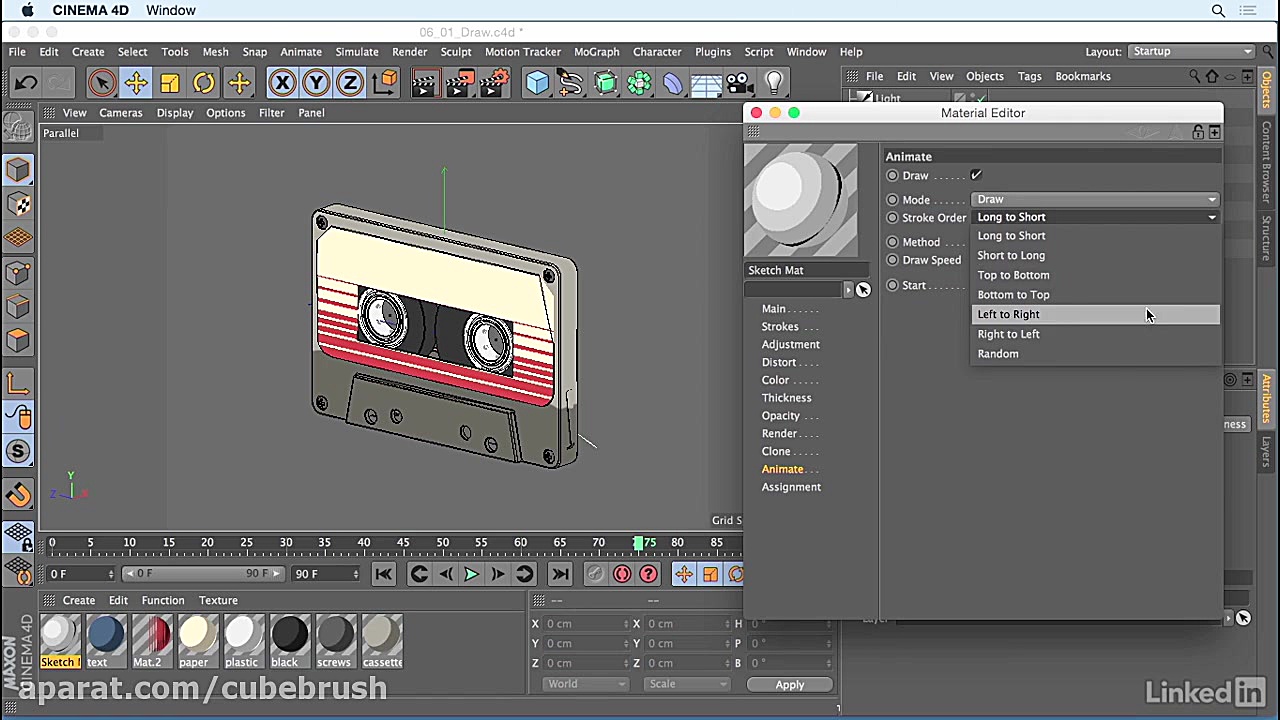This screenshot has width=1280, height=720.
Task: Uncheck the Draw checkbox
Action: tap(976, 175)
